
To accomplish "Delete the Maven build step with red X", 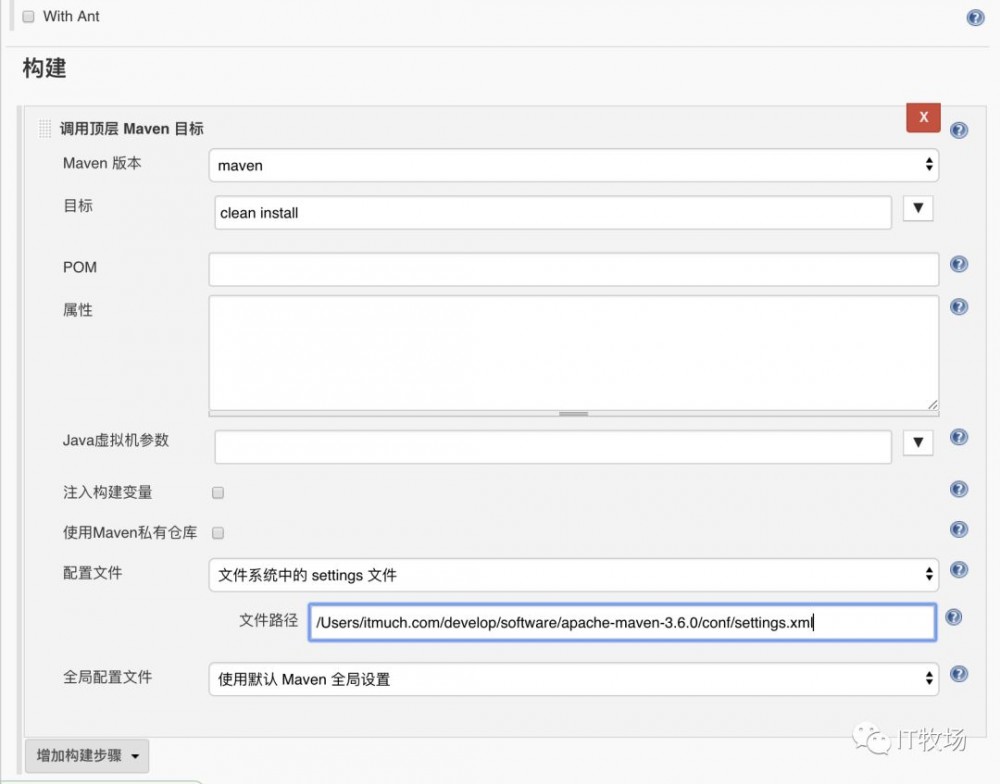I will pos(922,117).
